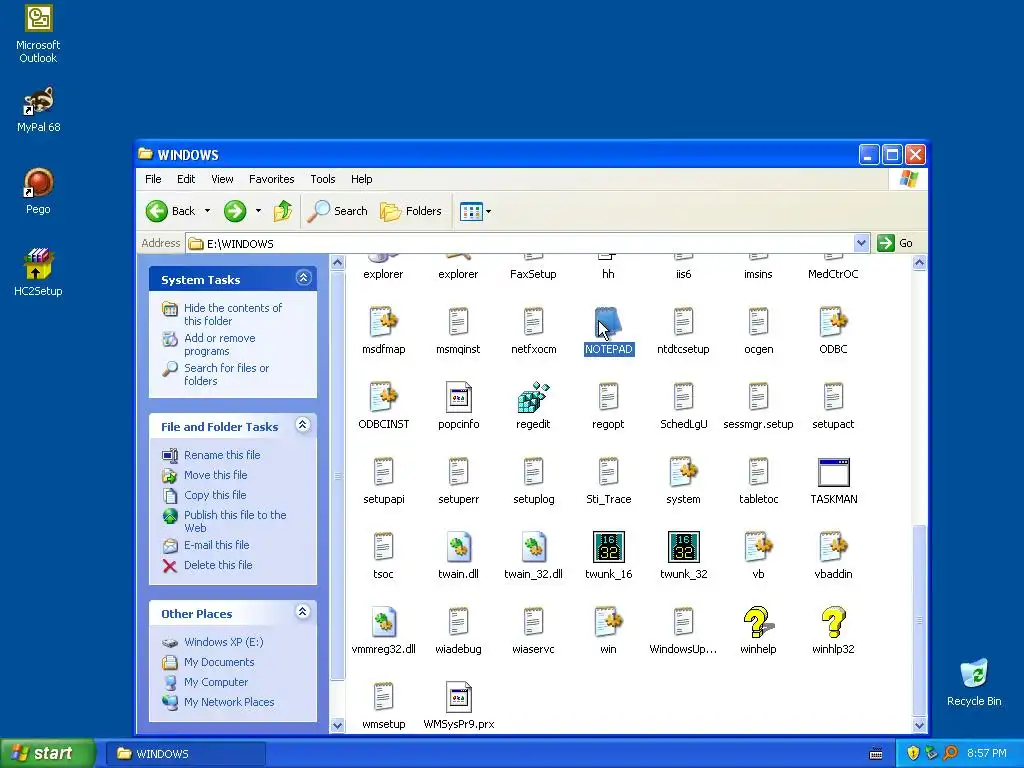
Task: Go to My Network Places link
Action: pos(229,702)
